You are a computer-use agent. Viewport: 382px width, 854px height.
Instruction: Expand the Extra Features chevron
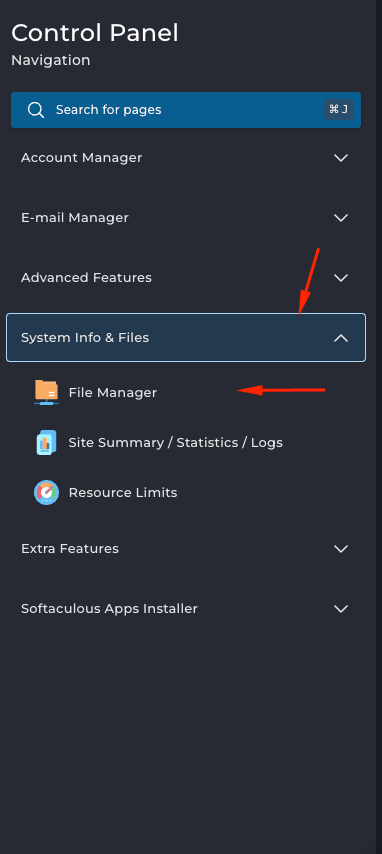tap(341, 548)
